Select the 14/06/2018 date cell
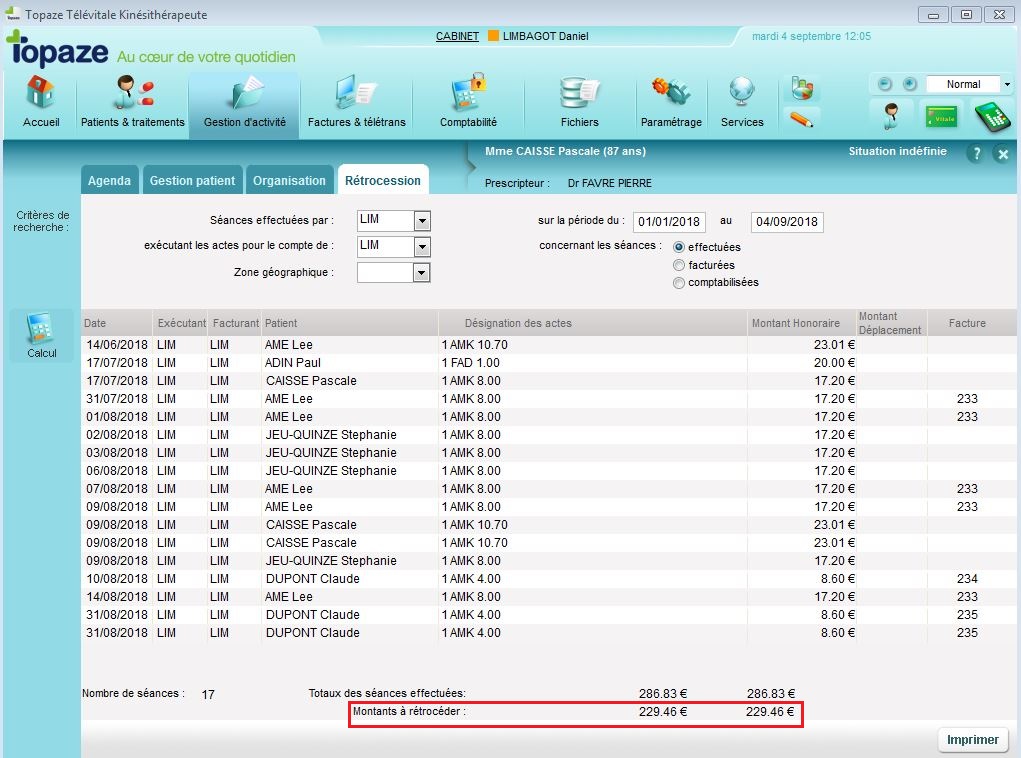 [x=117, y=344]
